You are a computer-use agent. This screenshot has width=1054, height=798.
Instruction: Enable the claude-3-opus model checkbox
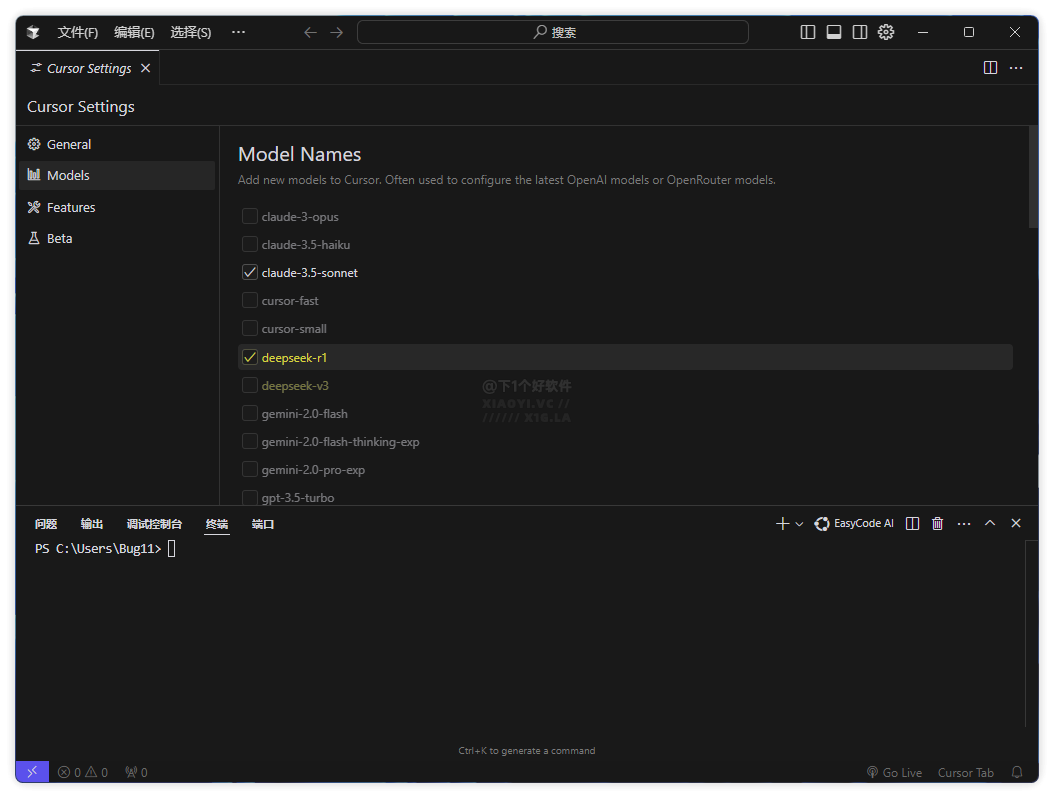250,216
